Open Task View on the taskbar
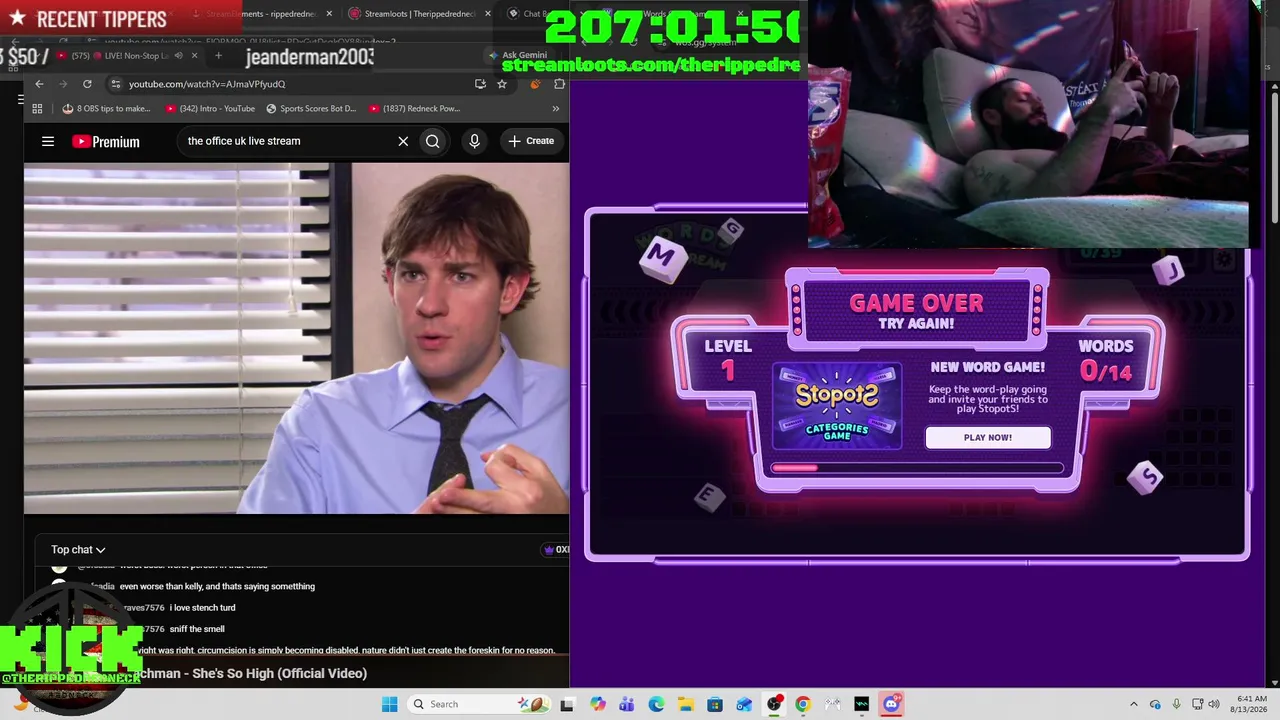The height and width of the screenshot is (720, 1280). [x=567, y=704]
